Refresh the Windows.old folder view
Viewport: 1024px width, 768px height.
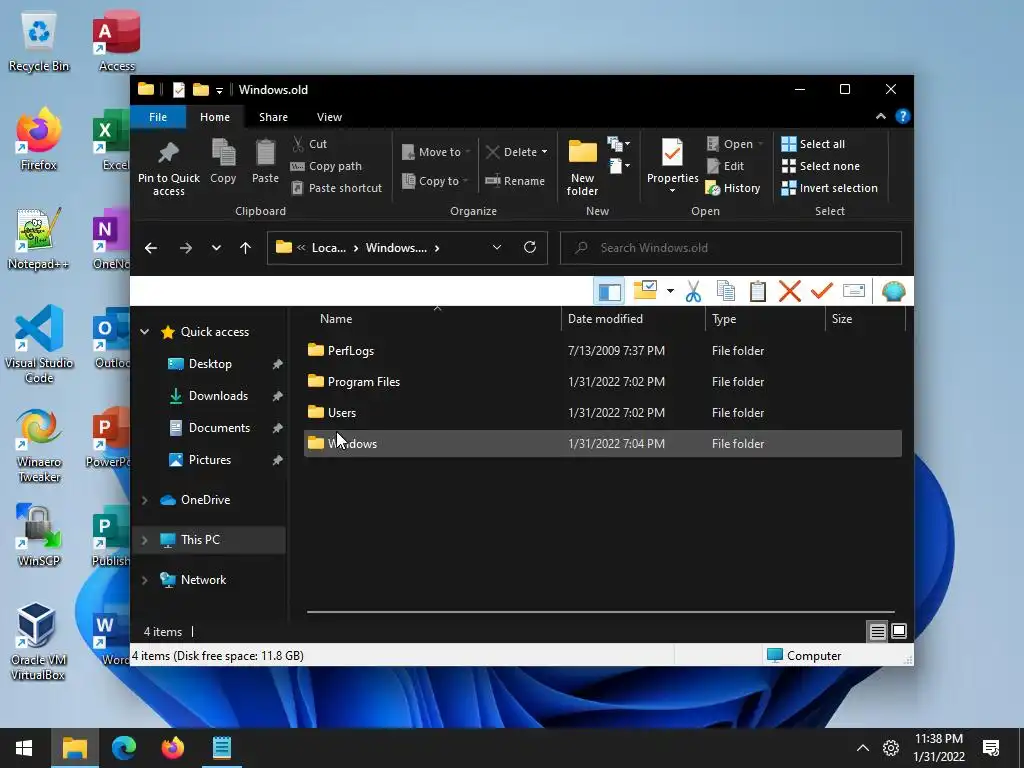click(530, 248)
